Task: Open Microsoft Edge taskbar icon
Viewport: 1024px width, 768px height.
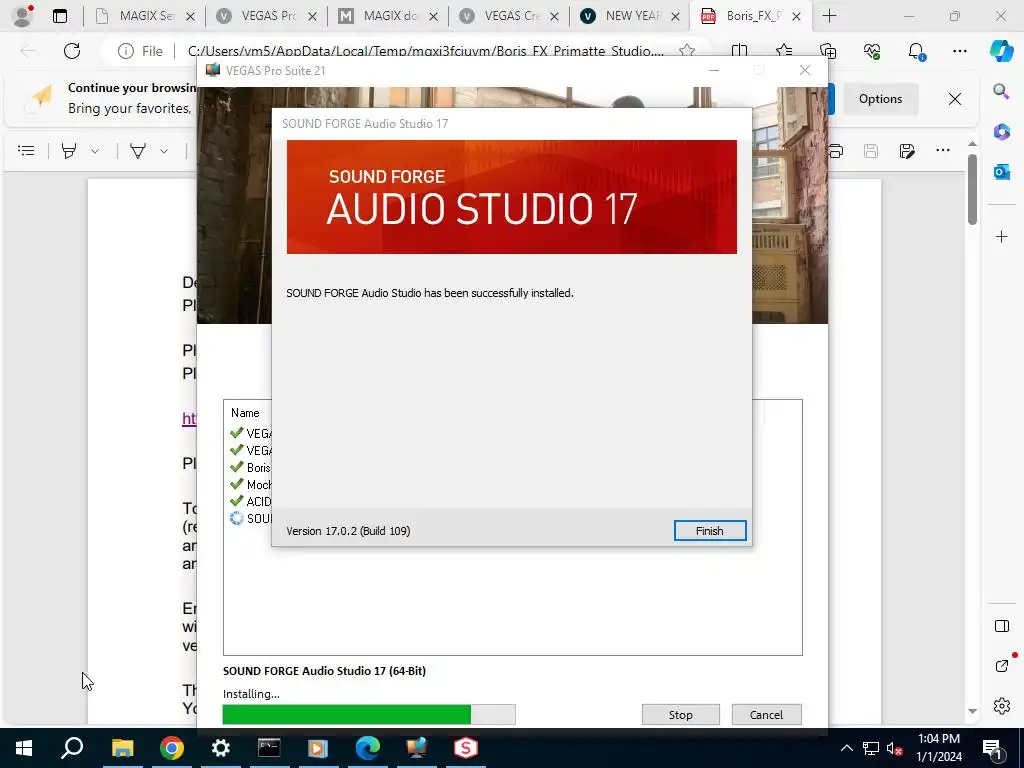Action: click(x=368, y=748)
